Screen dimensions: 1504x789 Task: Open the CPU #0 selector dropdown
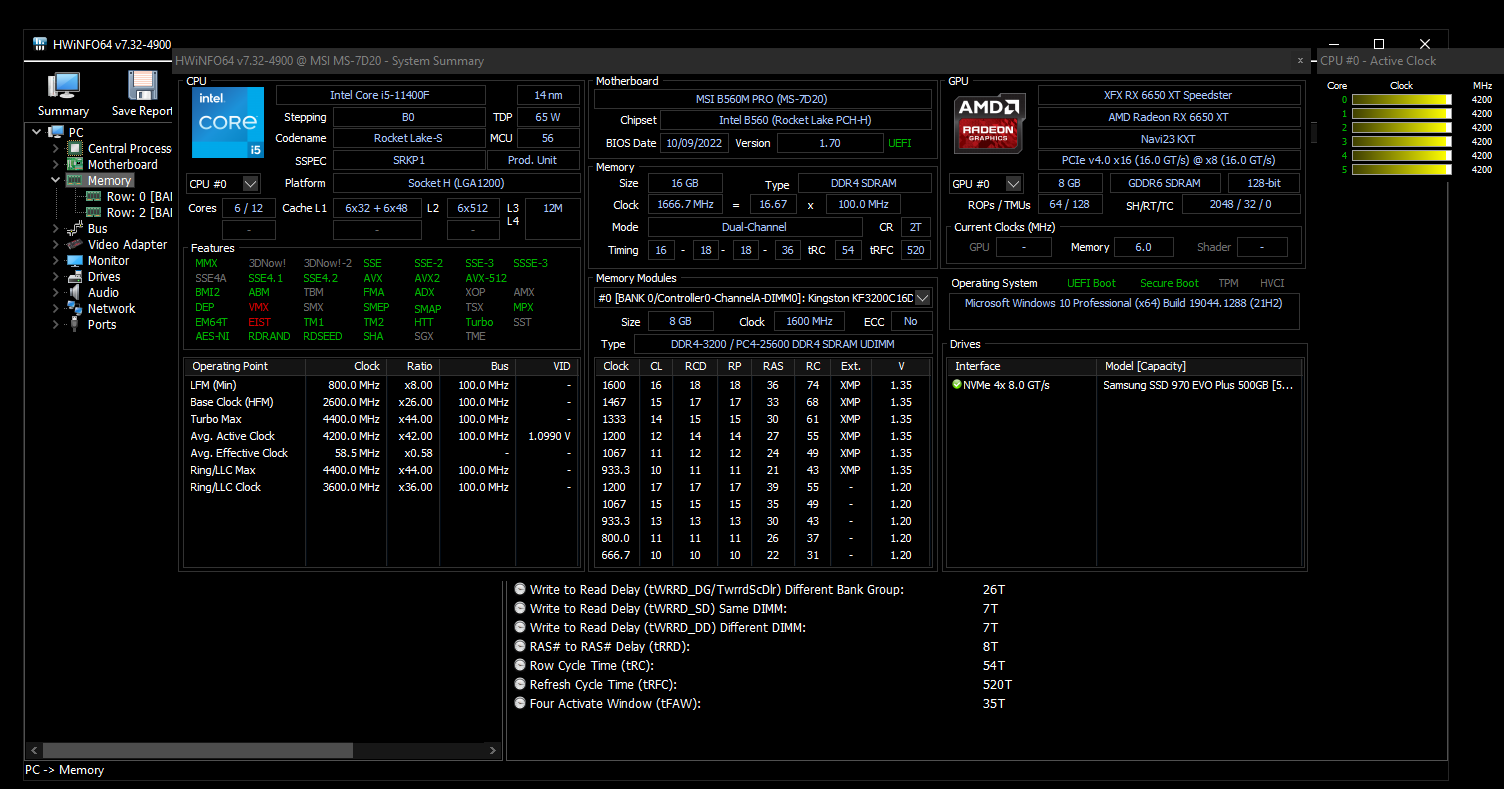(250, 184)
